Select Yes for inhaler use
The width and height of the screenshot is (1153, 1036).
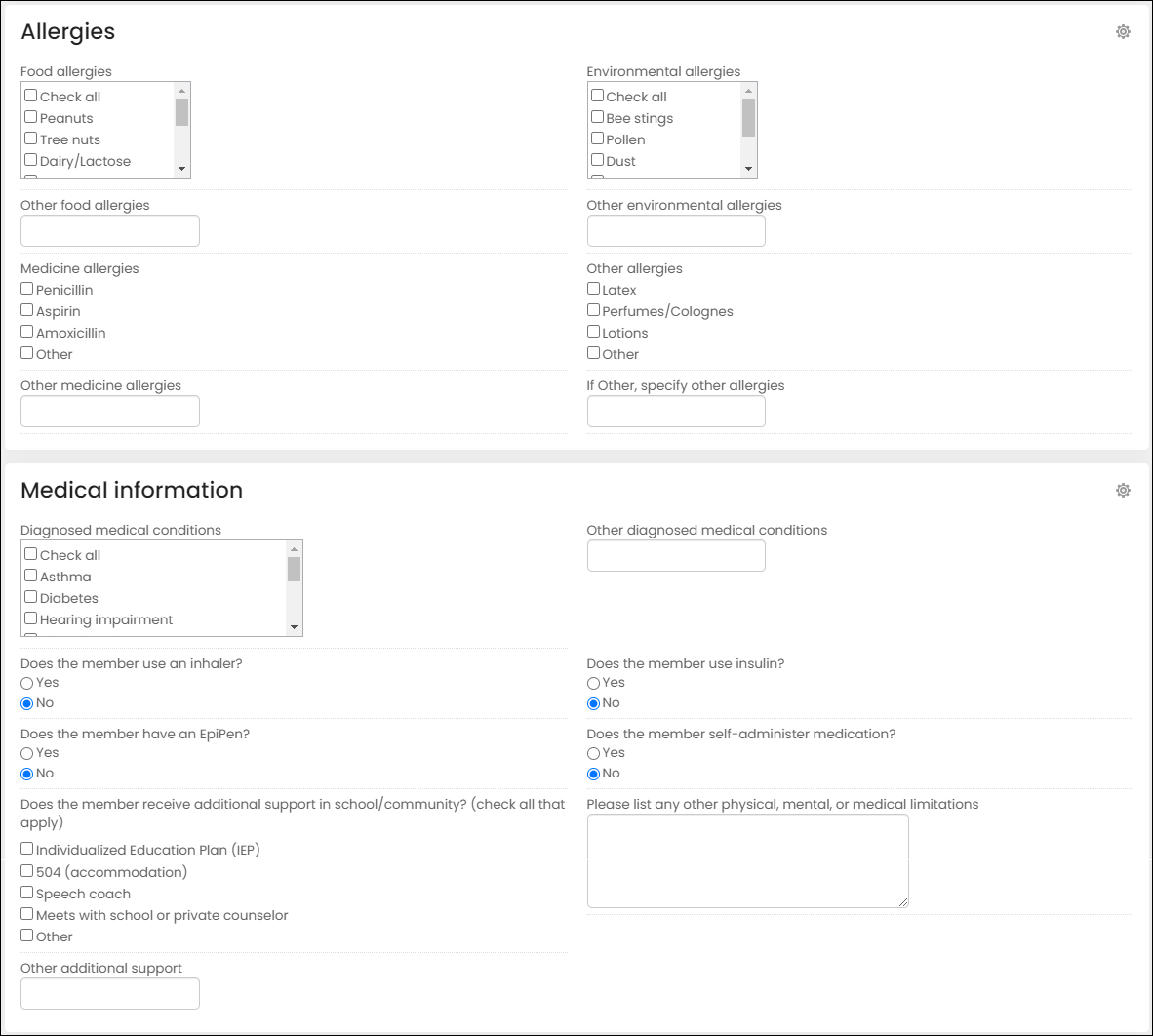27,683
